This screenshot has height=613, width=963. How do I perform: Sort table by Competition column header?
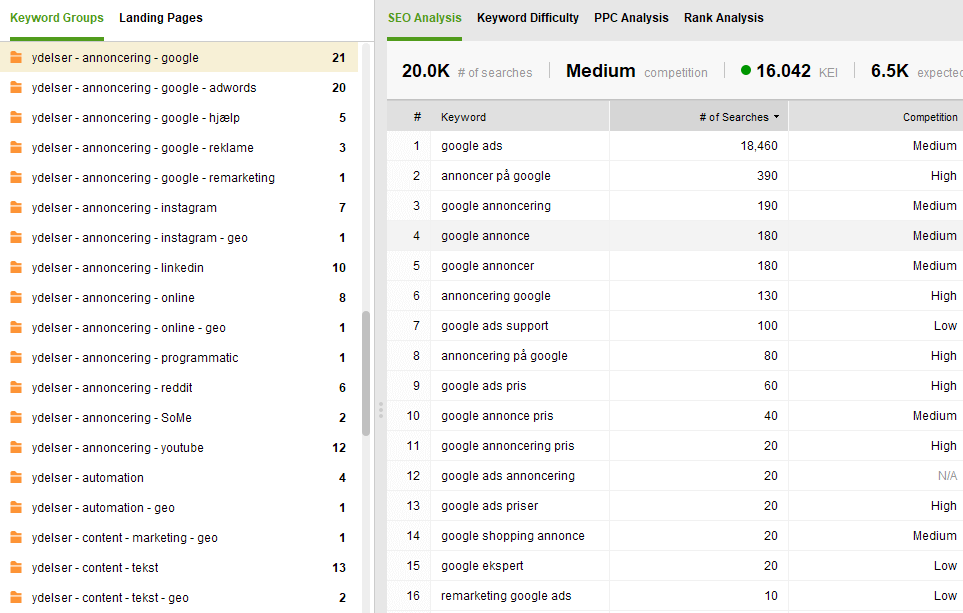[x=929, y=117]
